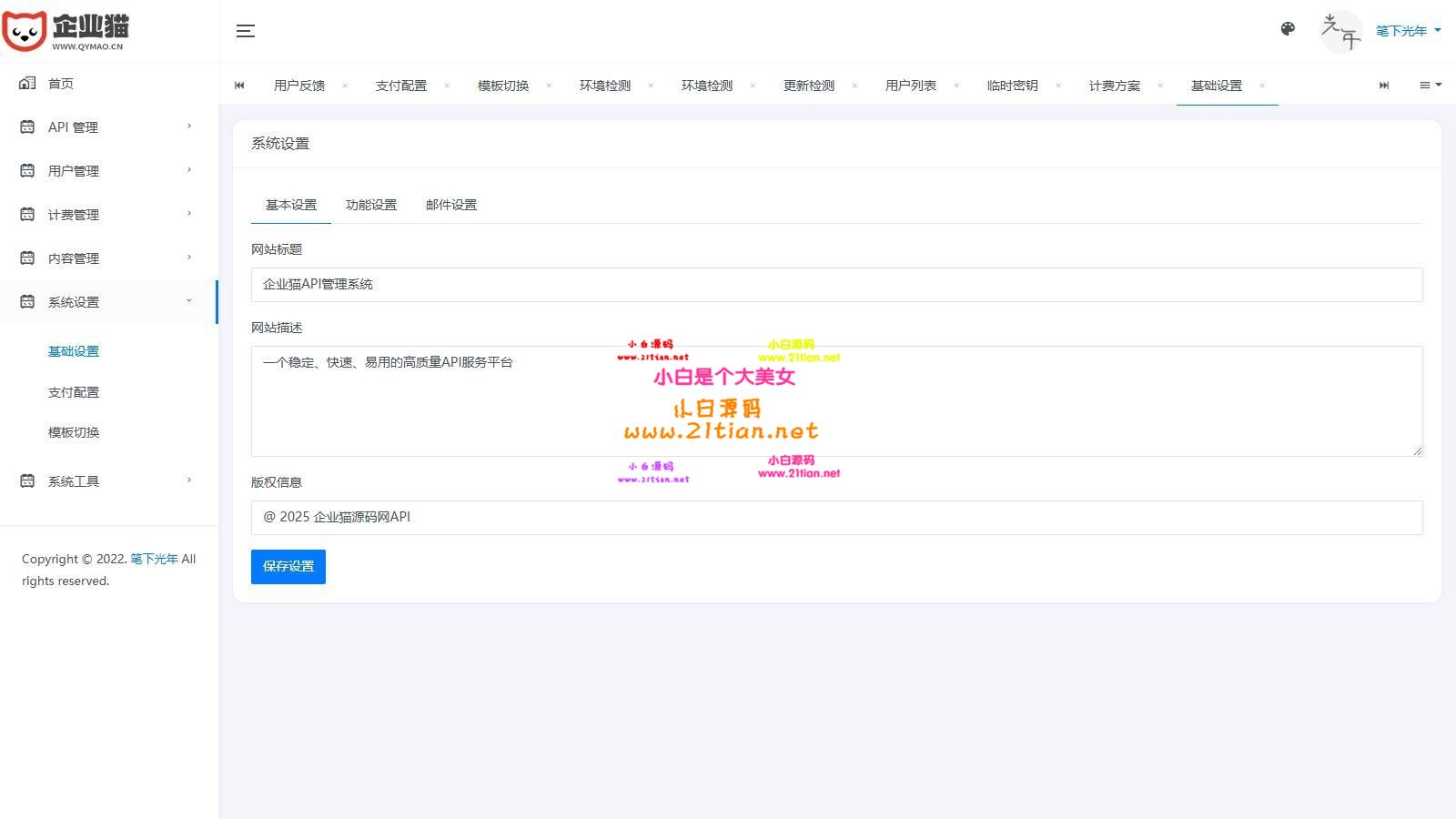The height and width of the screenshot is (819, 1456).
Task: Close the 用户反馈 tab
Action: pyautogui.click(x=345, y=86)
